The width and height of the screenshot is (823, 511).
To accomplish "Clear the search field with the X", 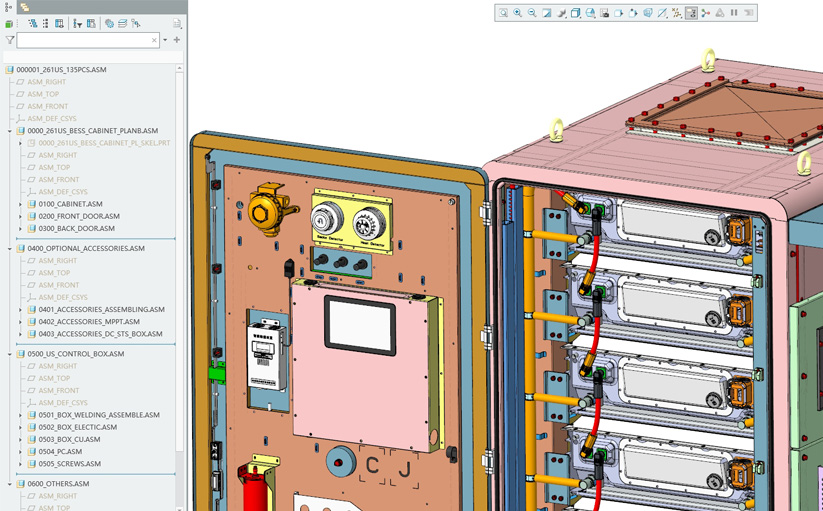I will pos(154,41).
